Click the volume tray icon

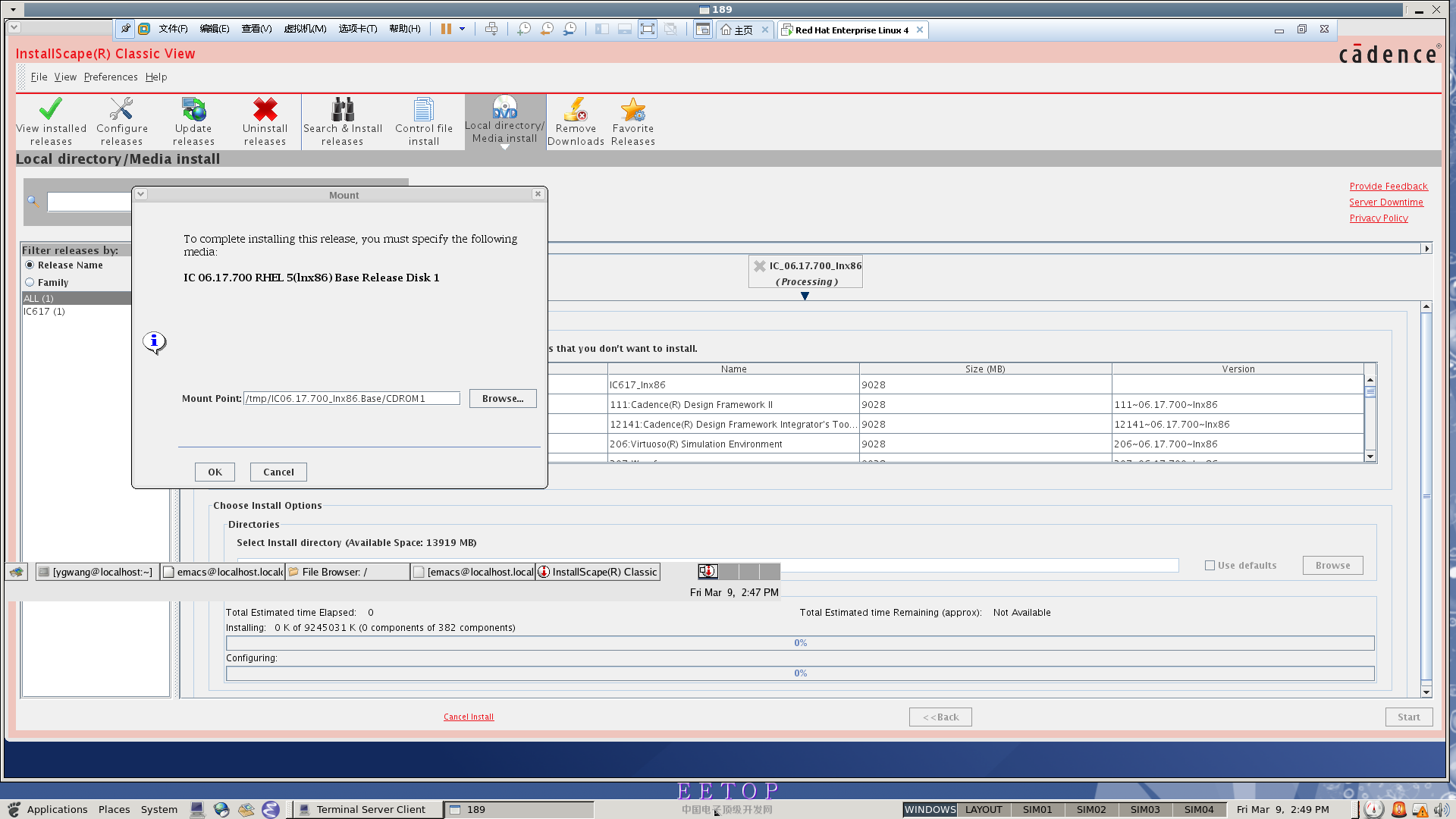pos(1441,810)
